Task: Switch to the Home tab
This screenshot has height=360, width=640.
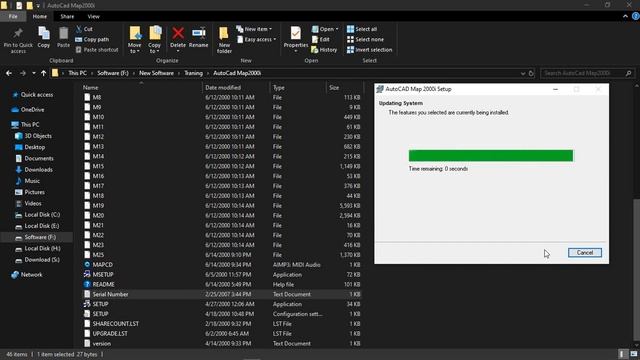Action: coord(40,16)
